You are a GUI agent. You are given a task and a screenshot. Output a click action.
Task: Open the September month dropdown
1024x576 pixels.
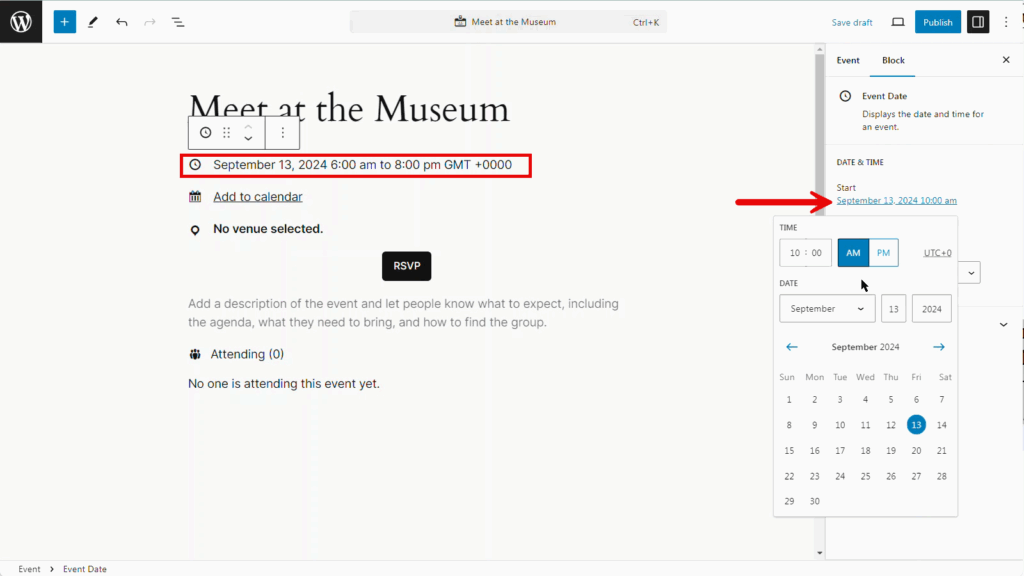(x=827, y=309)
